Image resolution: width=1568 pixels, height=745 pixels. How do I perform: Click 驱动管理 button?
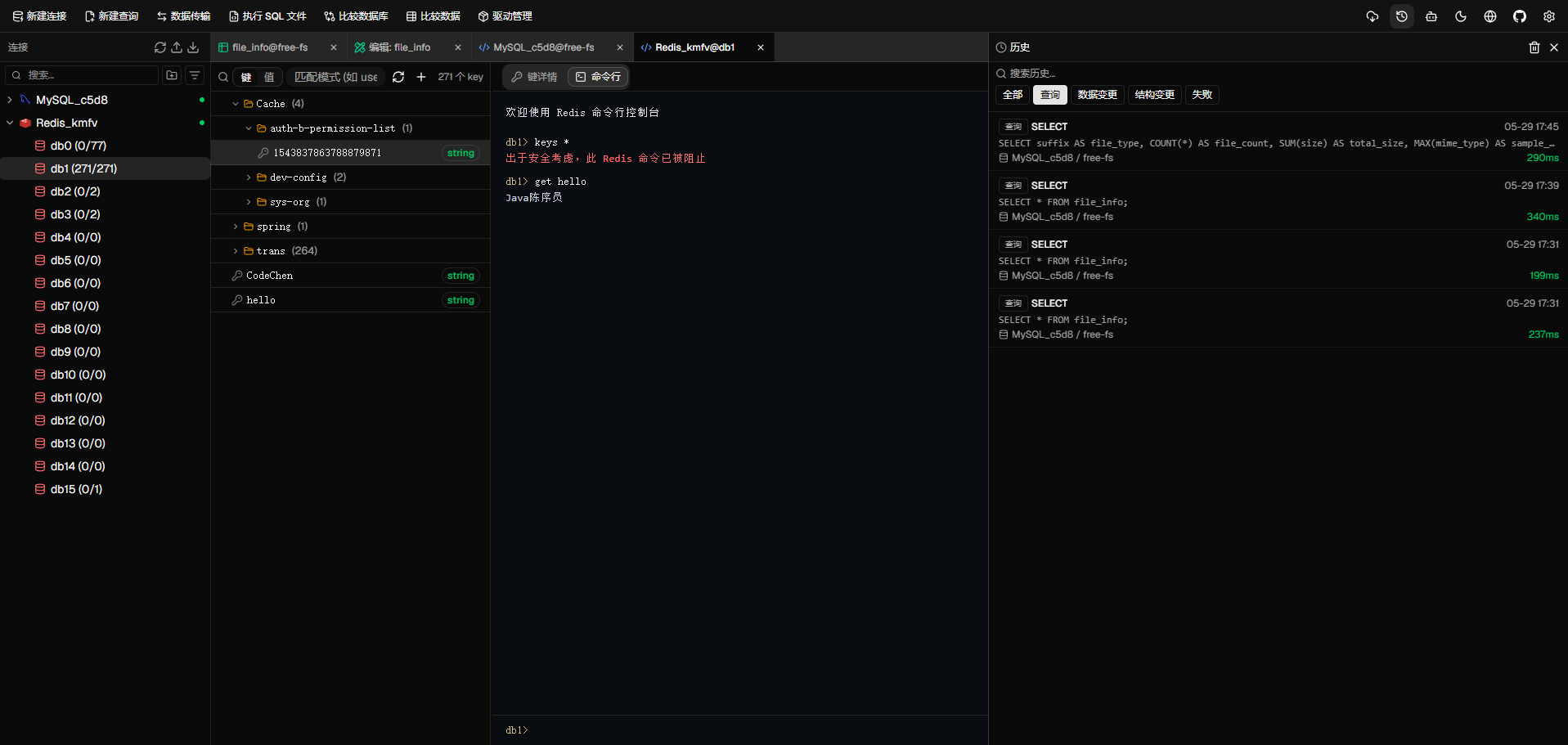(505, 16)
